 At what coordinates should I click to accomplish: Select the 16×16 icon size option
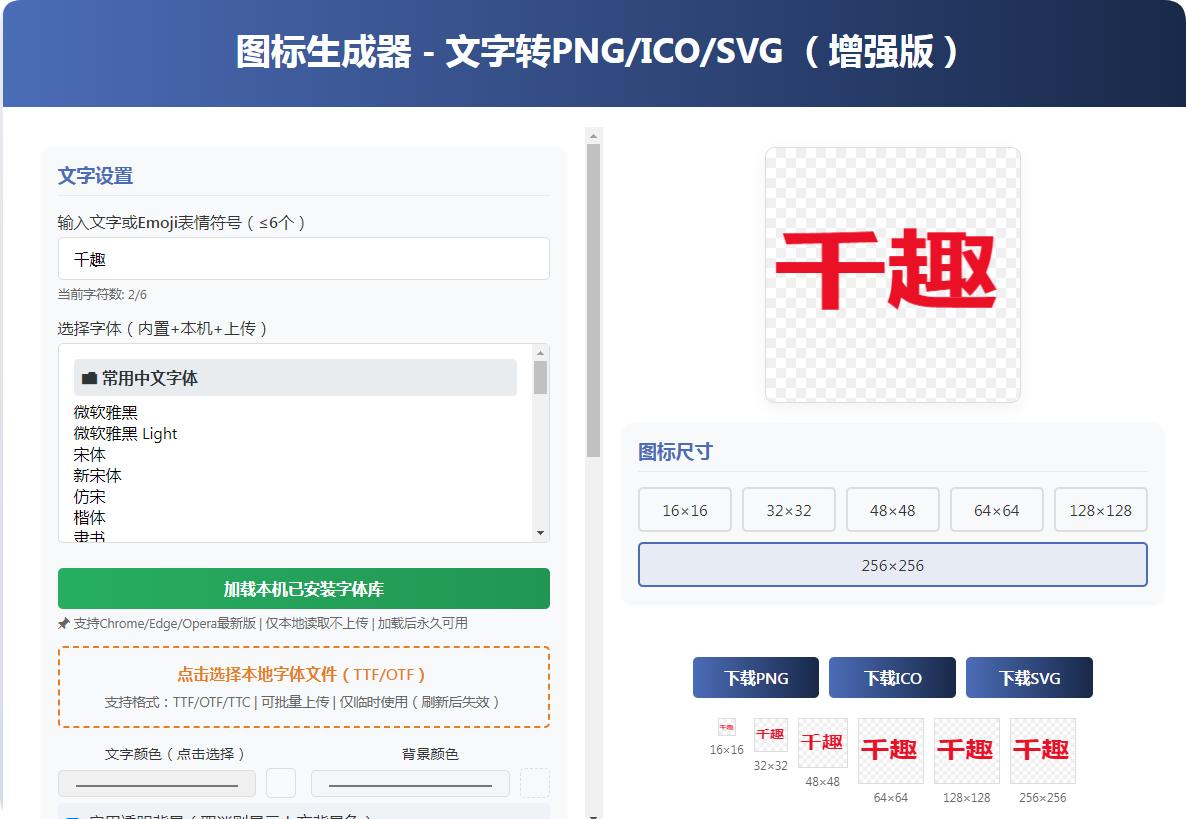(684, 509)
